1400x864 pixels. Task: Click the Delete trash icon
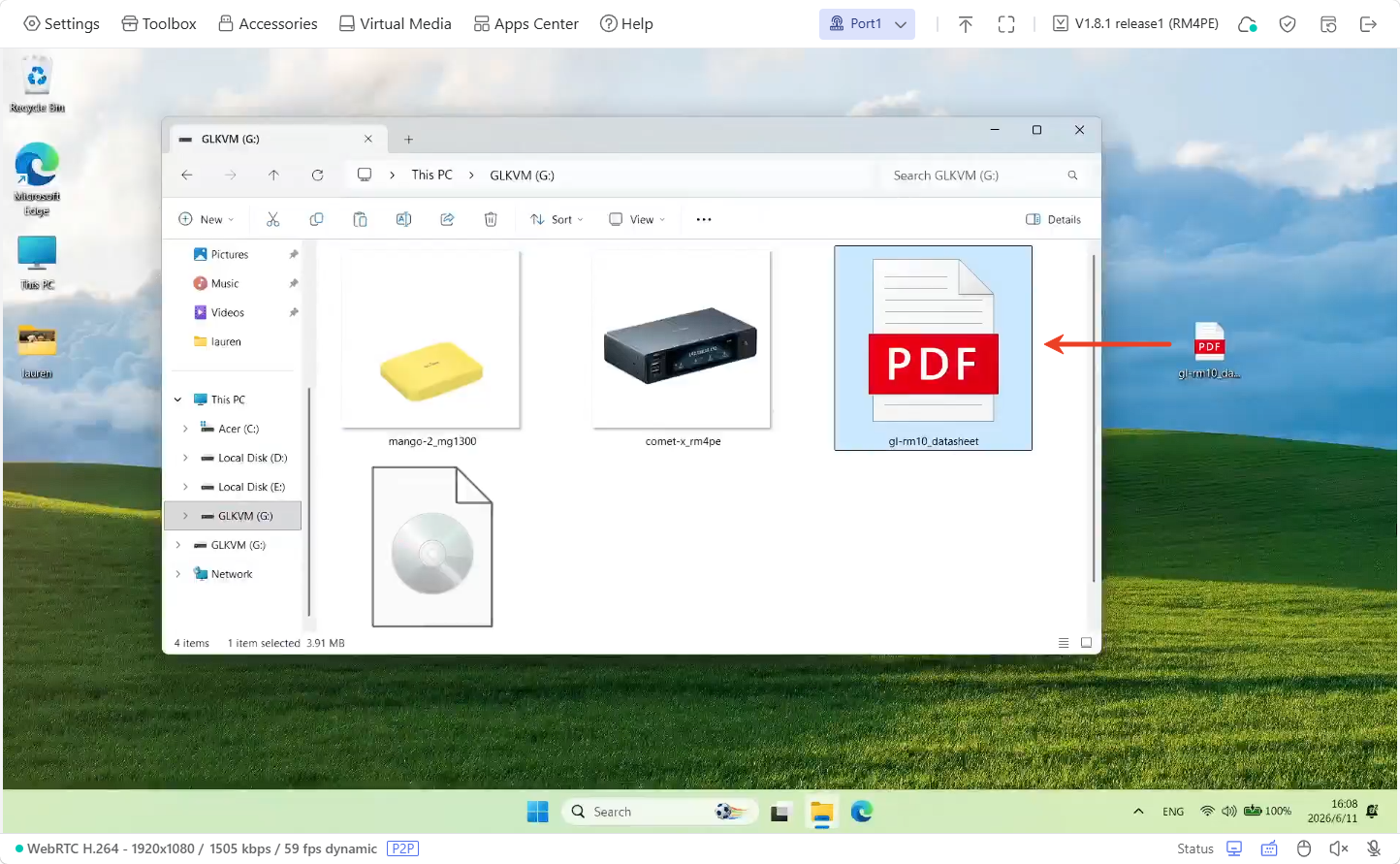(491, 219)
